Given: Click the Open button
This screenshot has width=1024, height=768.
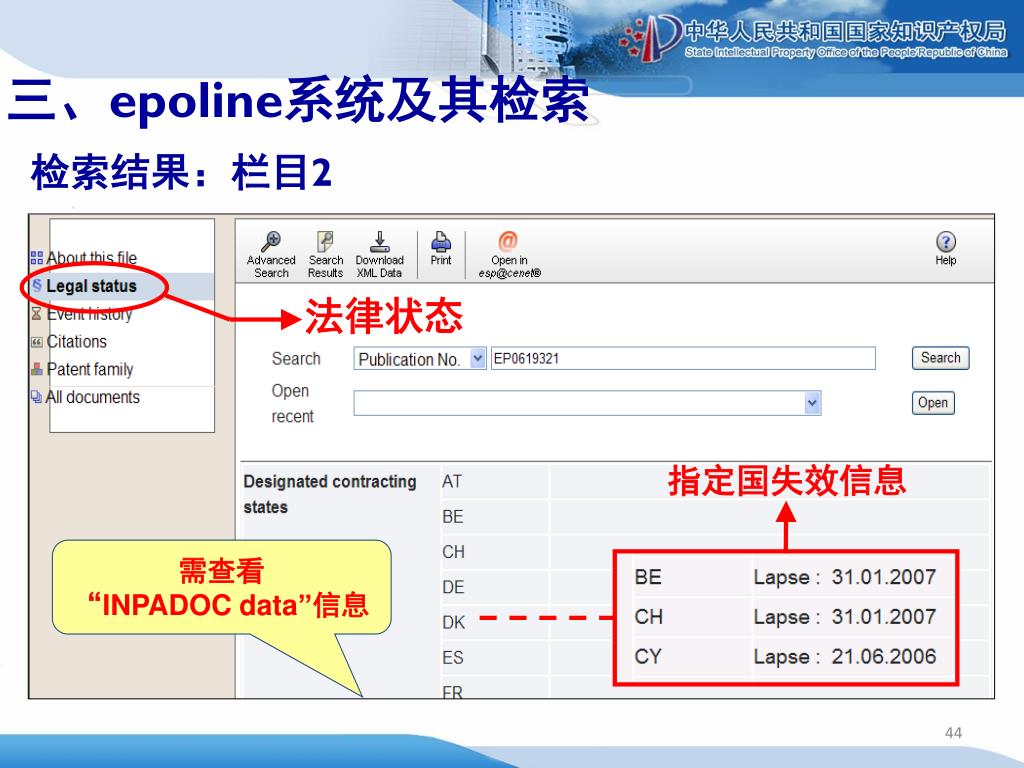Looking at the screenshot, I should 933,403.
